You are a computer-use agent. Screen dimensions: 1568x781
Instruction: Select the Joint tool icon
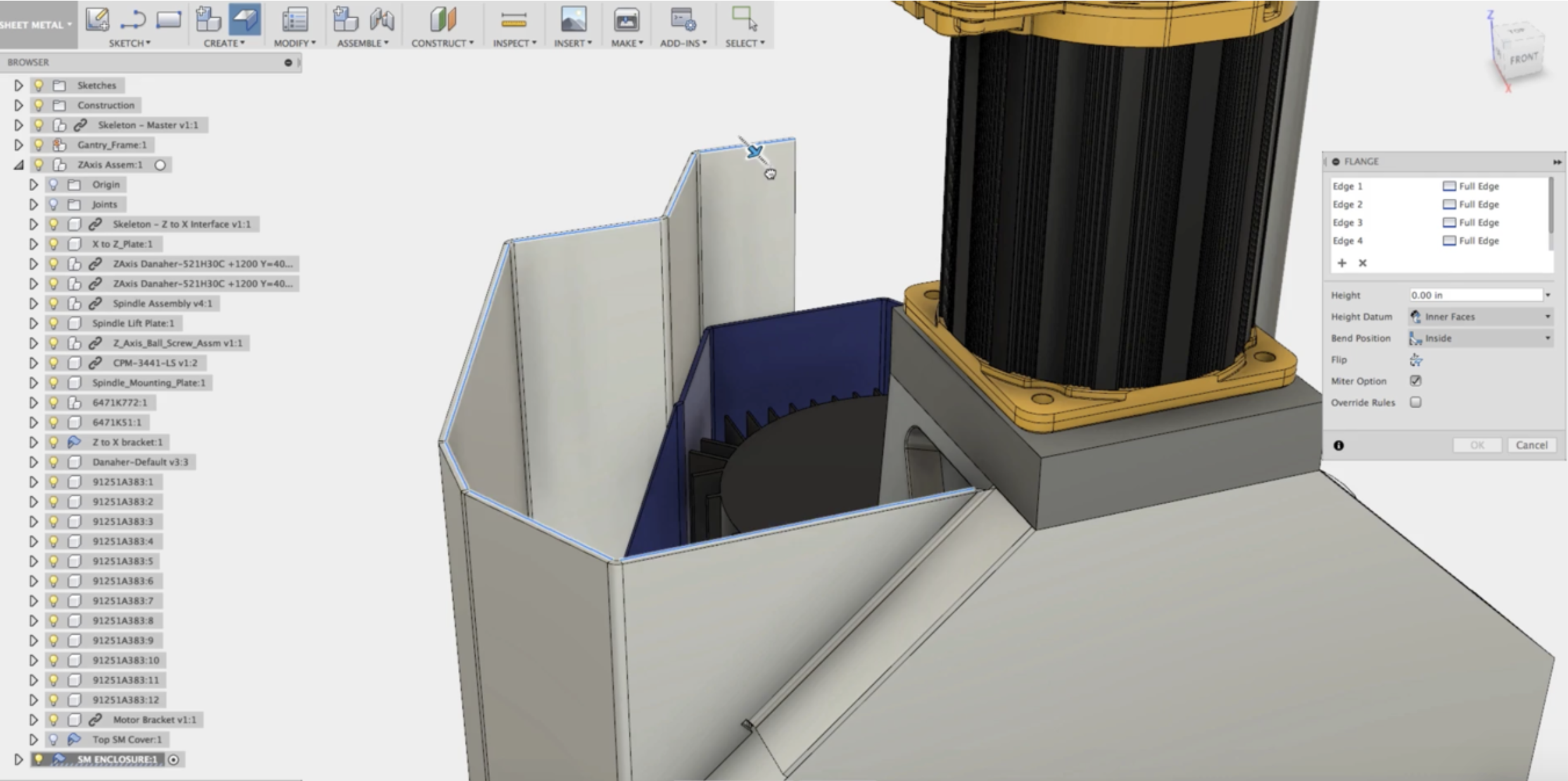[x=382, y=20]
